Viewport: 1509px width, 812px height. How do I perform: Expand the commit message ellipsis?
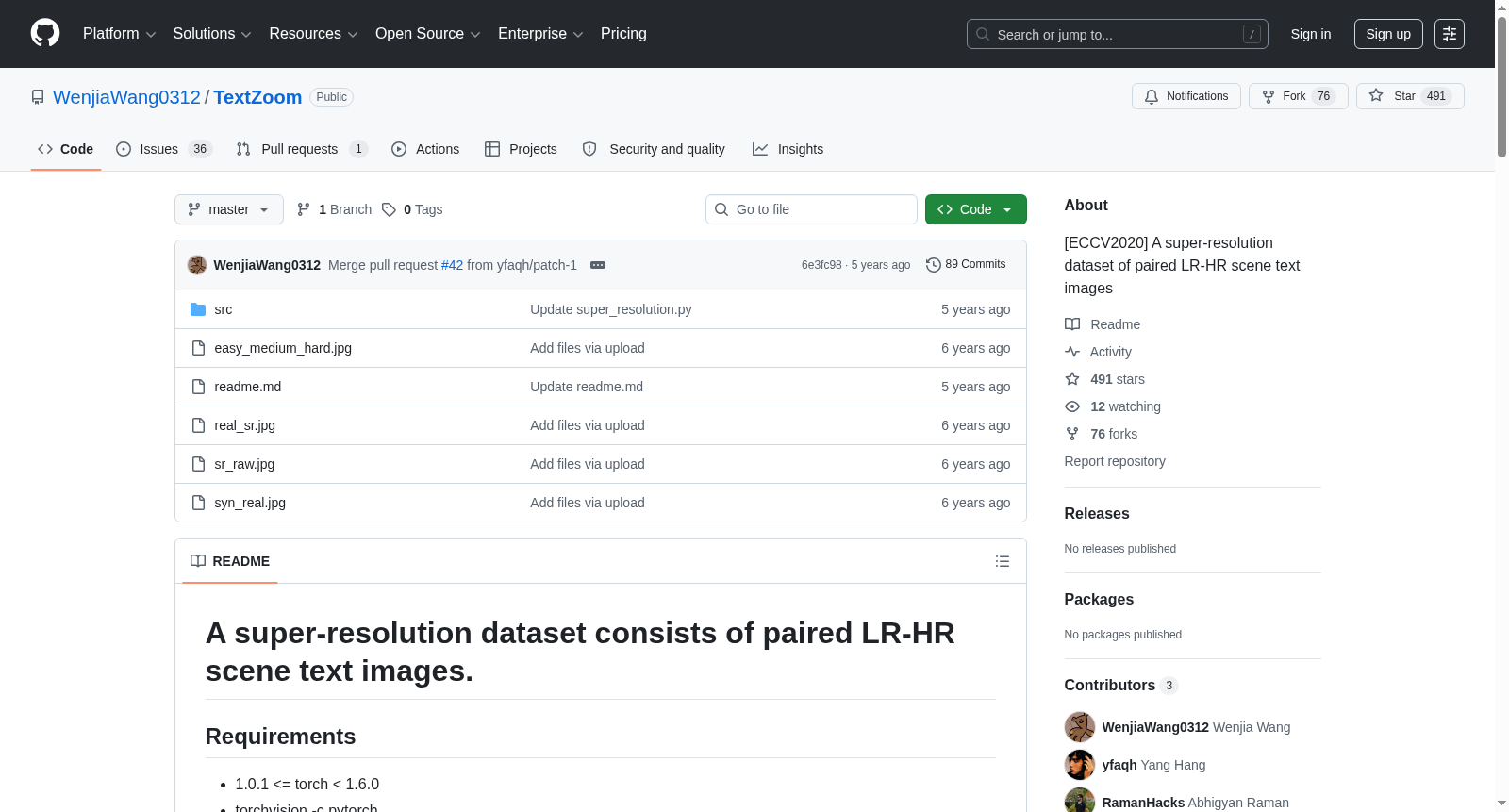click(598, 265)
